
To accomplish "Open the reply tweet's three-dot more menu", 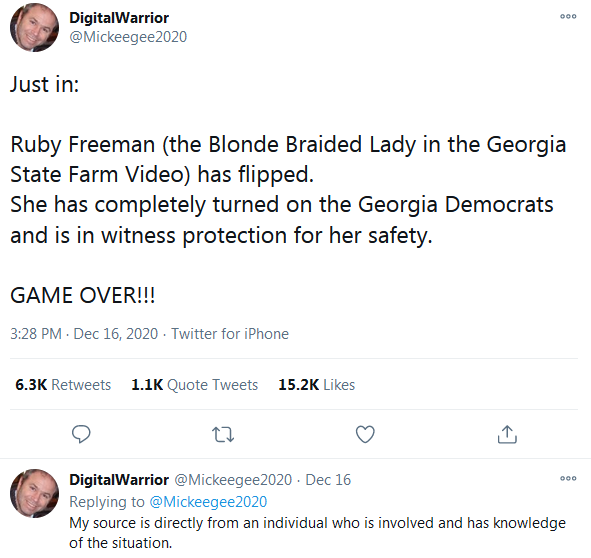I will pos(568,478).
